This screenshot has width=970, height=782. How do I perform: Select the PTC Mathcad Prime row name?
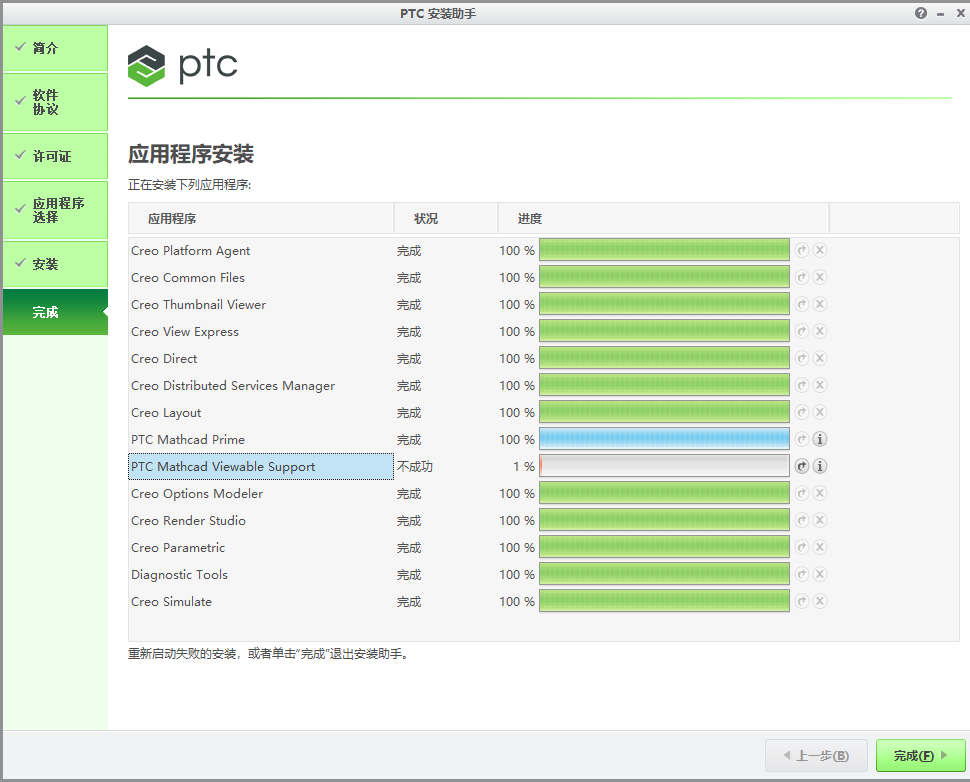click(188, 440)
